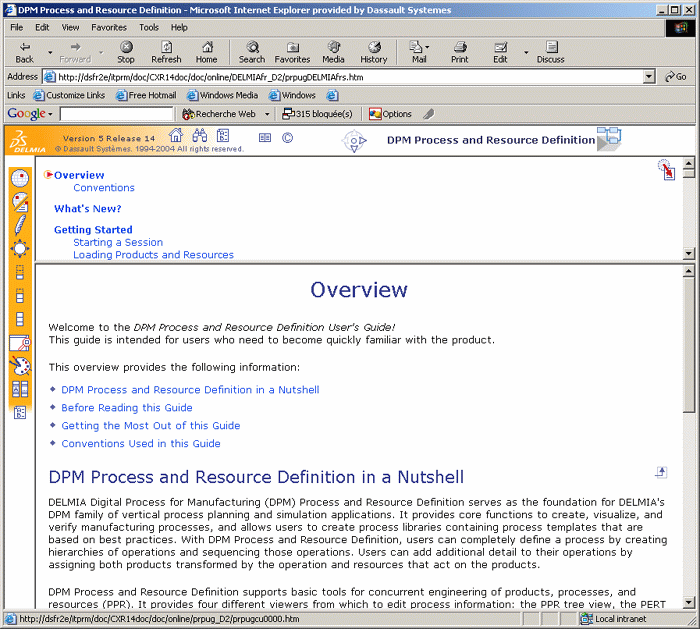The image size is (700, 629).
Task: Open the Favorites menu in menu bar
Action: pyautogui.click(x=109, y=27)
